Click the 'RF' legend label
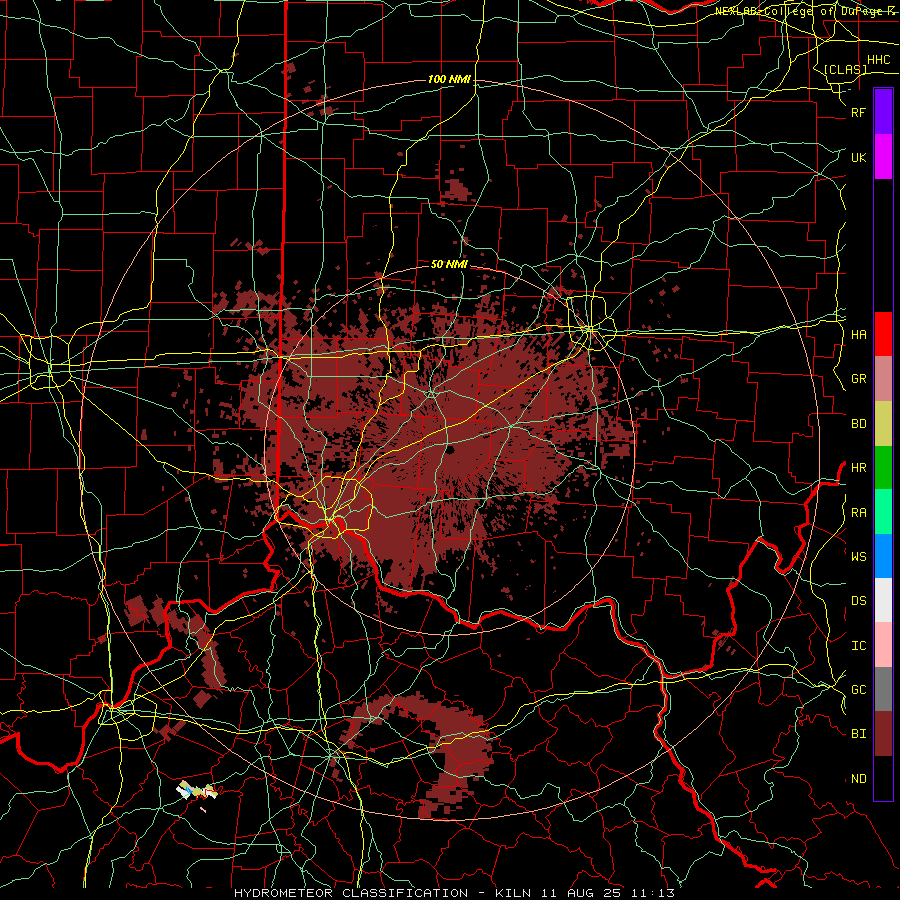 858,112
